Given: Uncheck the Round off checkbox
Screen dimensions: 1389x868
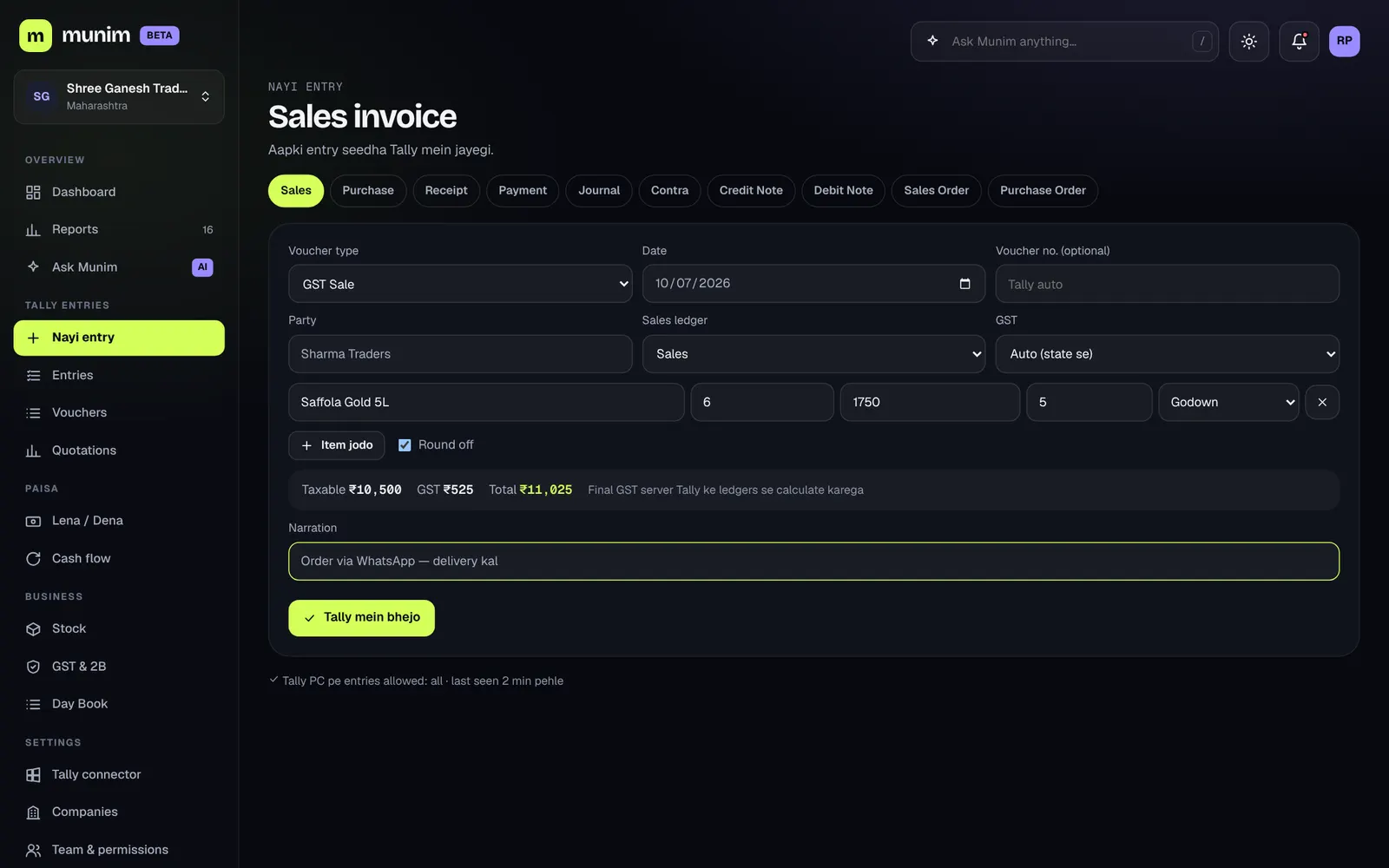Looking at the screenshot, I should point(405,445).
